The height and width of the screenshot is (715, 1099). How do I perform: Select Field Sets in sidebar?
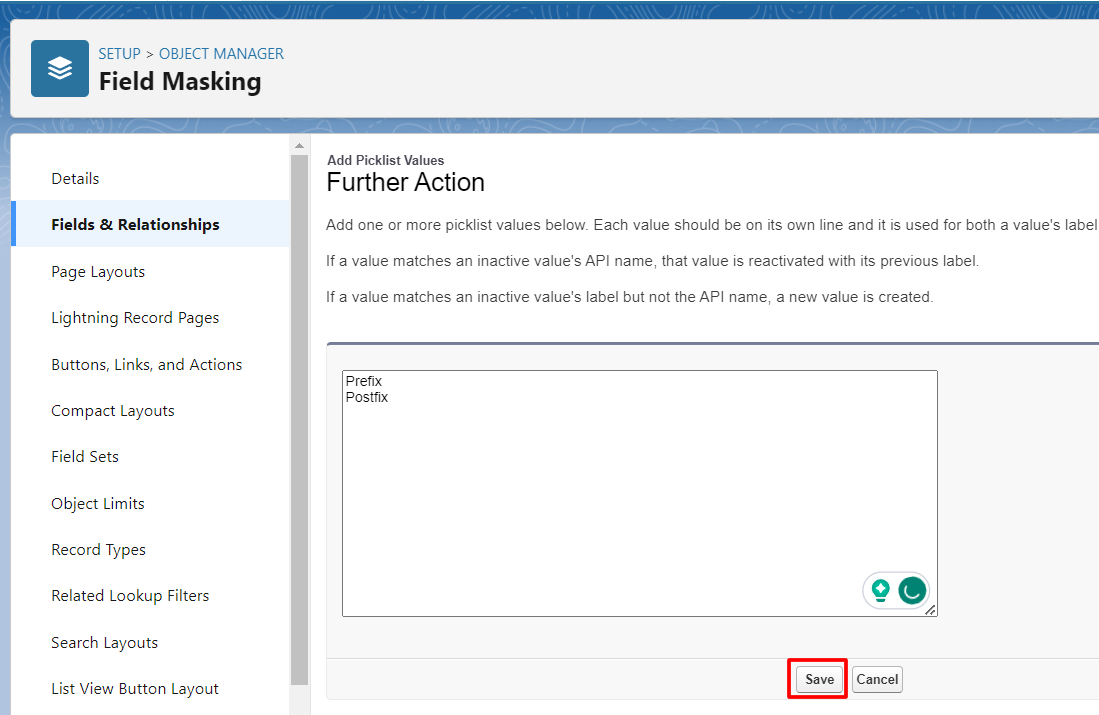point(85,457)
